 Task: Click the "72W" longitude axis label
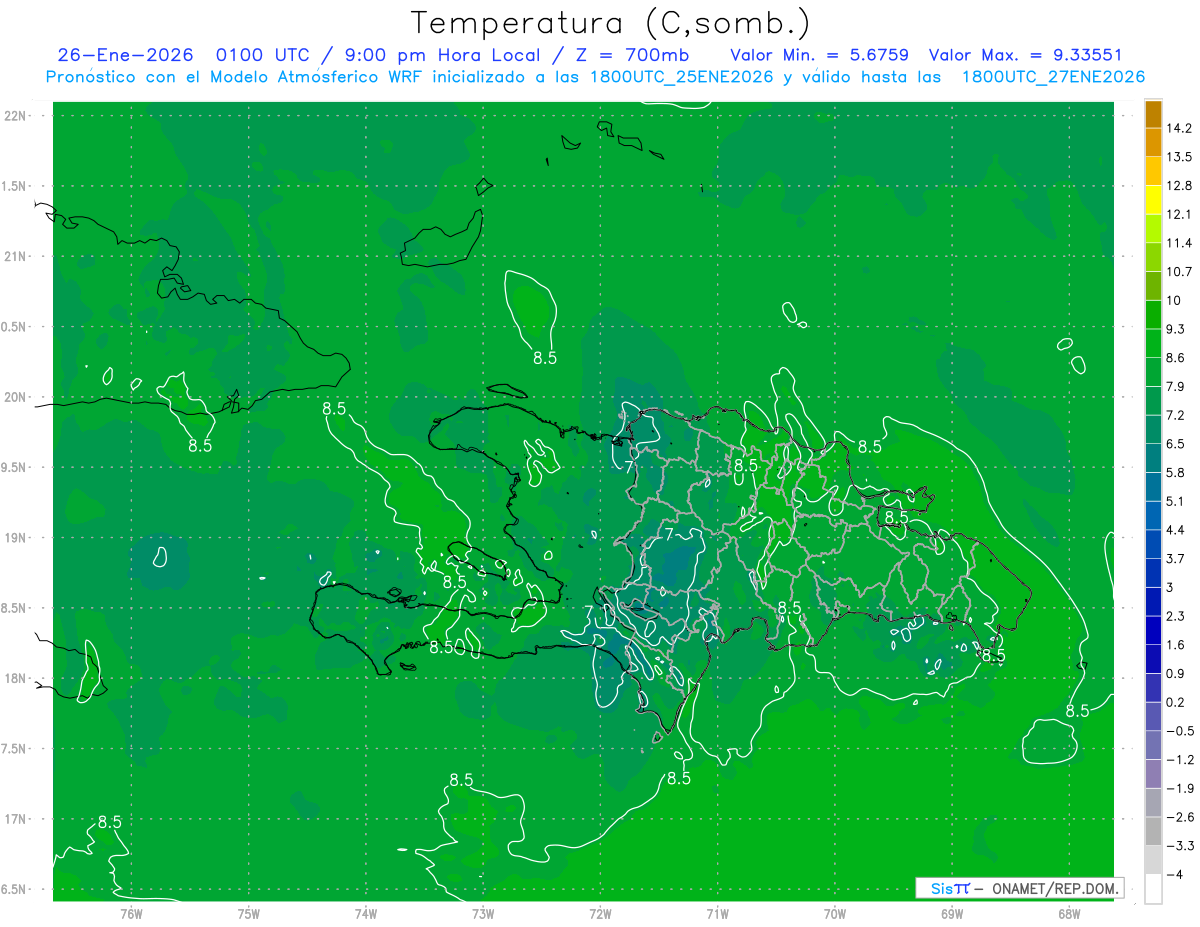(x=600, y=913)
